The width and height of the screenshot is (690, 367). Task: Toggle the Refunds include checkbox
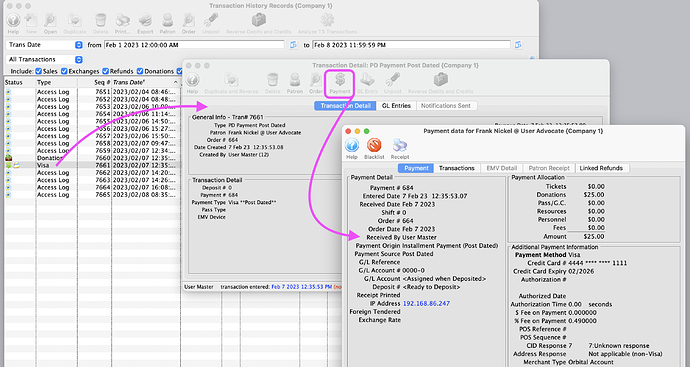(106, 71)
